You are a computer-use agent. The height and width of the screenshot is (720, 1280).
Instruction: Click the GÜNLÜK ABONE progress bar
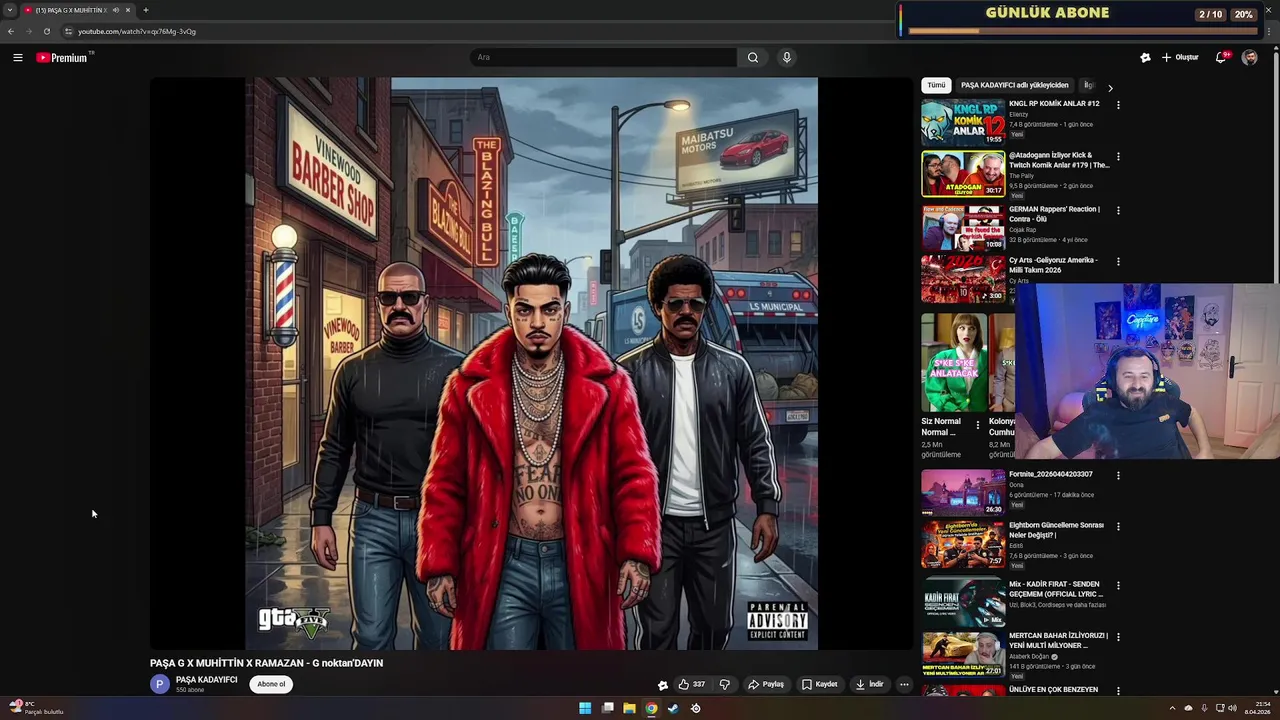pyautogui.click(x=1081, y=31)
